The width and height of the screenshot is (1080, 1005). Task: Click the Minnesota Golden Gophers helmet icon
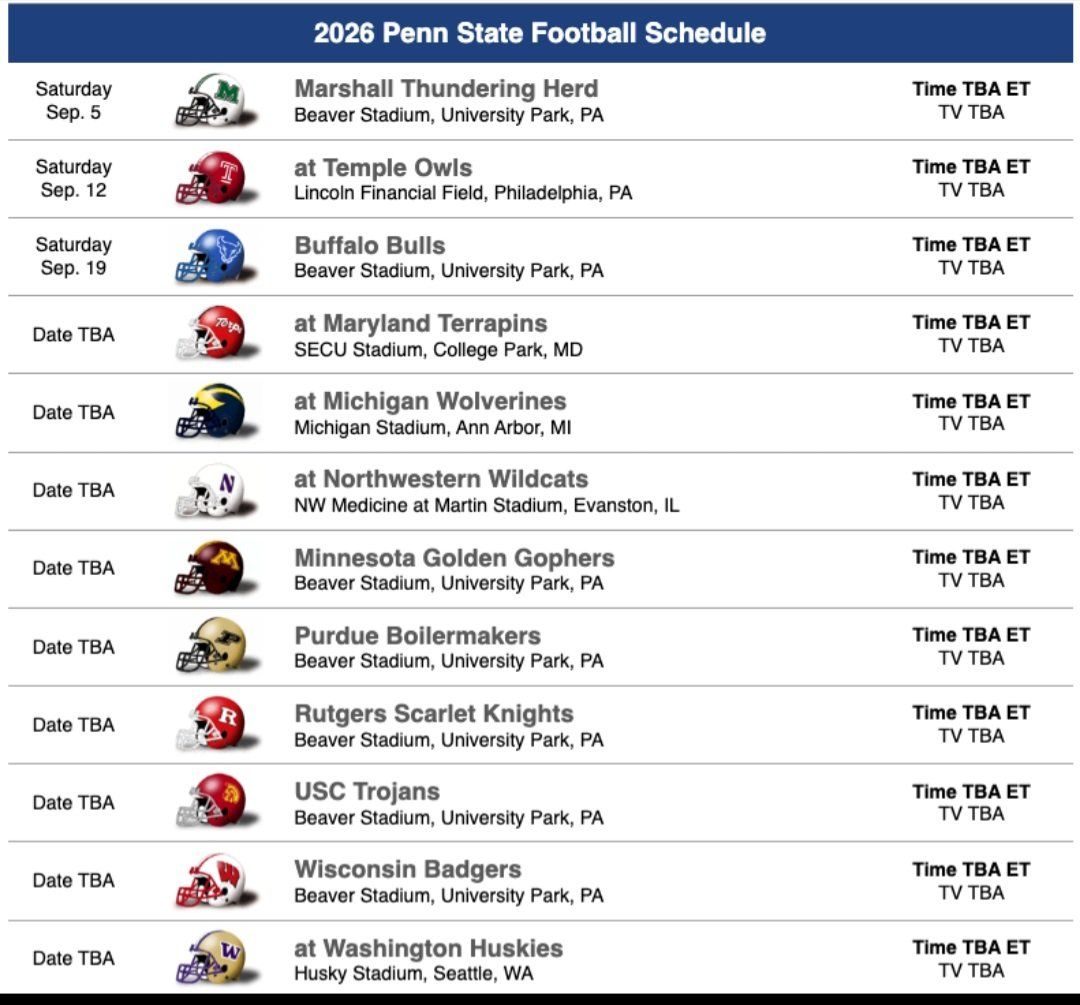tap(212, 568)
